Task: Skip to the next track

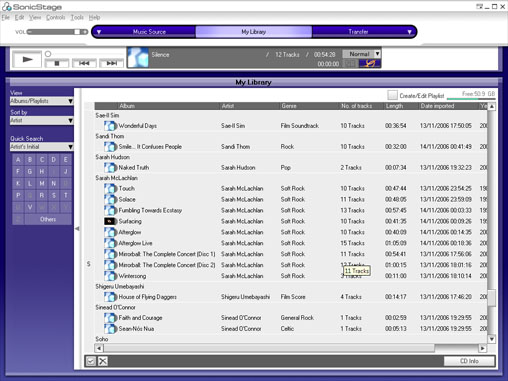Action: click(112, 63)
